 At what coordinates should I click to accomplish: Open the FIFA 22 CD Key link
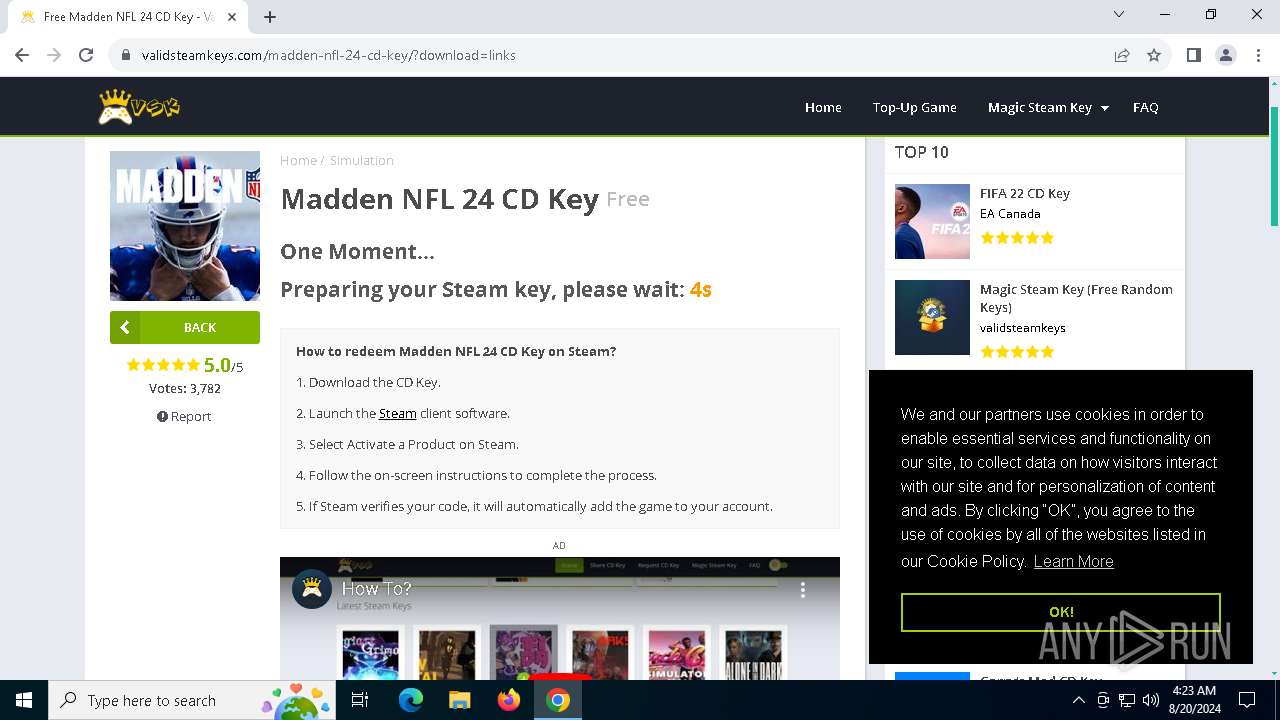[x=1025, y=193]
